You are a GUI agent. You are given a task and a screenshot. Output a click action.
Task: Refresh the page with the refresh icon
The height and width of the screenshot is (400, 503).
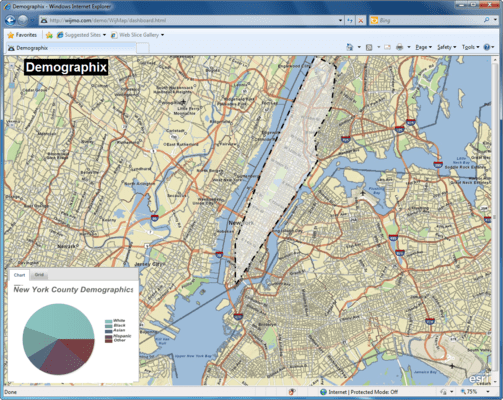(x=350, y=20)
